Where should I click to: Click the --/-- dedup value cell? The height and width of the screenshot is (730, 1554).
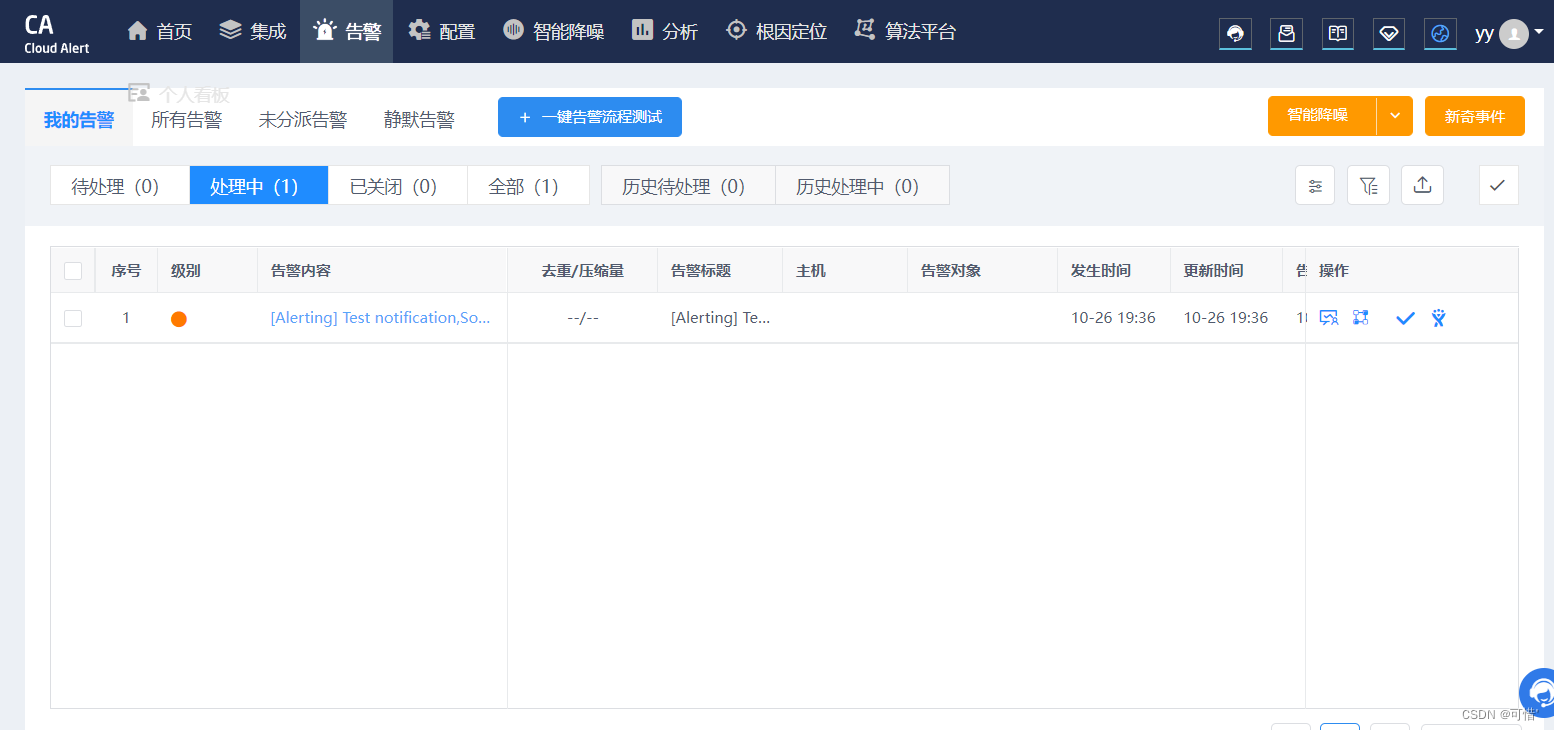tap(583, 318)
